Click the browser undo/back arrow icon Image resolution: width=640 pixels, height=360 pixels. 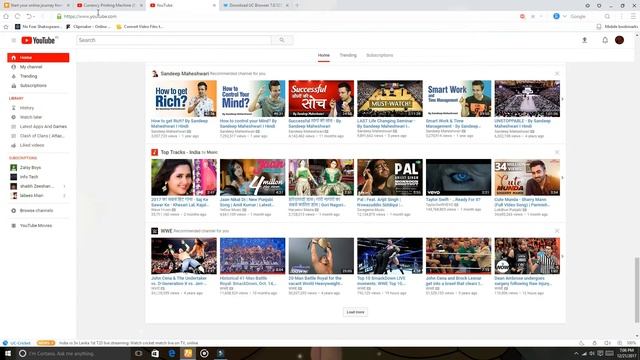coord(29,16)
